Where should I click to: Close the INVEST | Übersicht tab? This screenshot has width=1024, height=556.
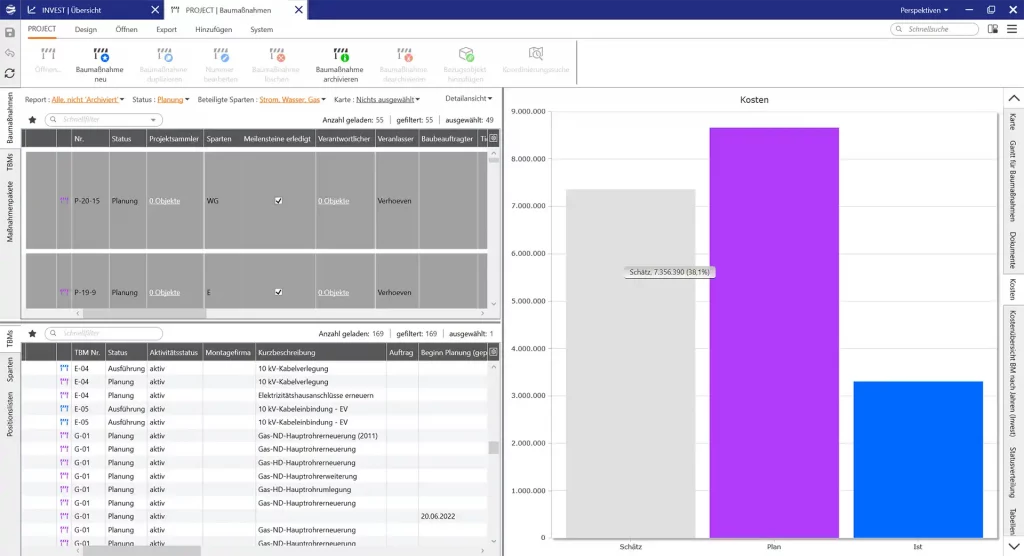coord(153,9)
